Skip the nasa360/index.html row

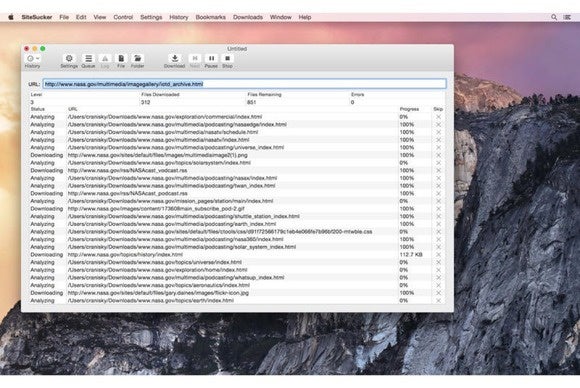(438, 239)
